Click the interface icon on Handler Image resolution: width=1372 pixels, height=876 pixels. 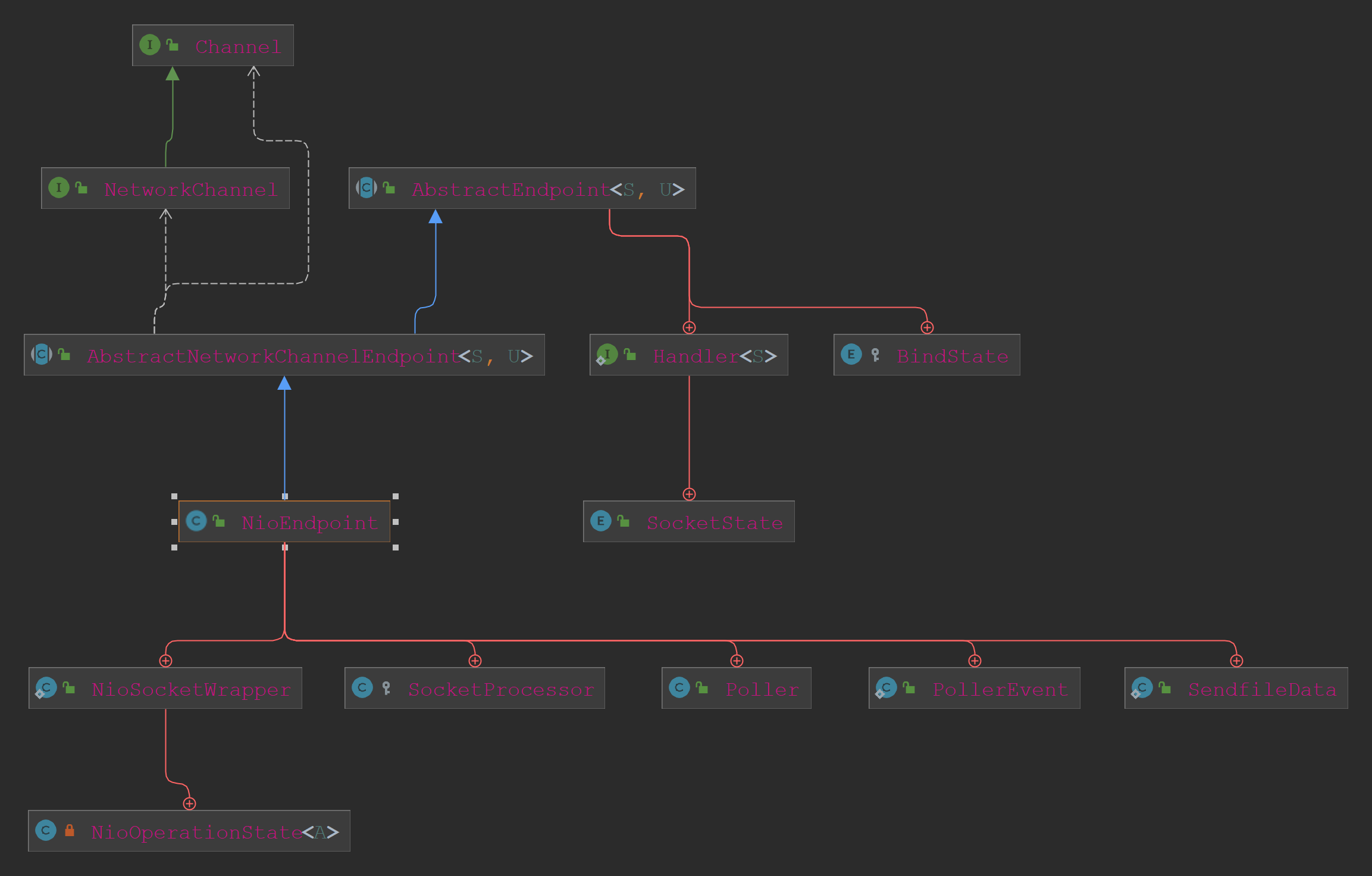[607, 355]
